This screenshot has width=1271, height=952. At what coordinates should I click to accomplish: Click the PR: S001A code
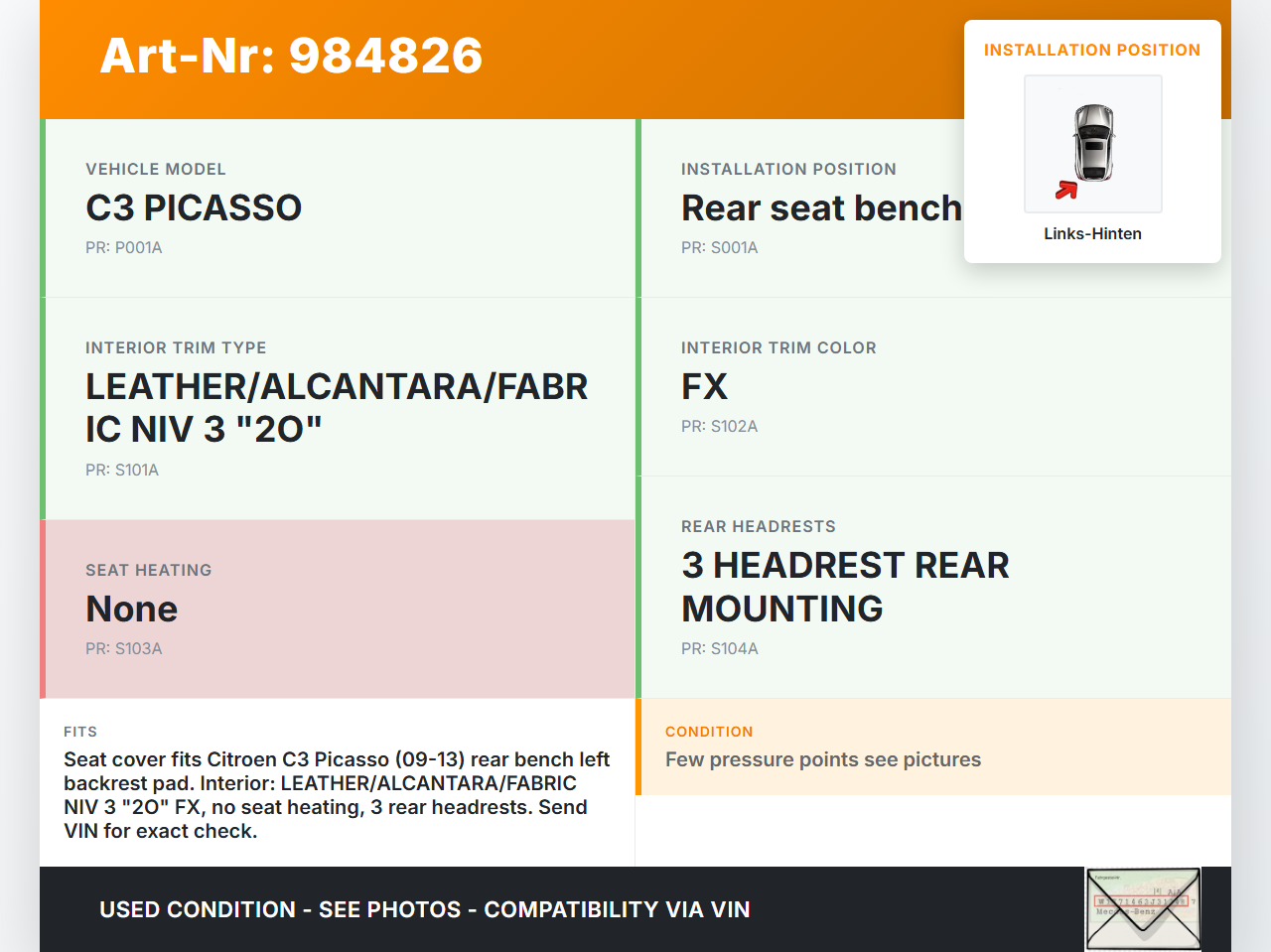(719, 248)
